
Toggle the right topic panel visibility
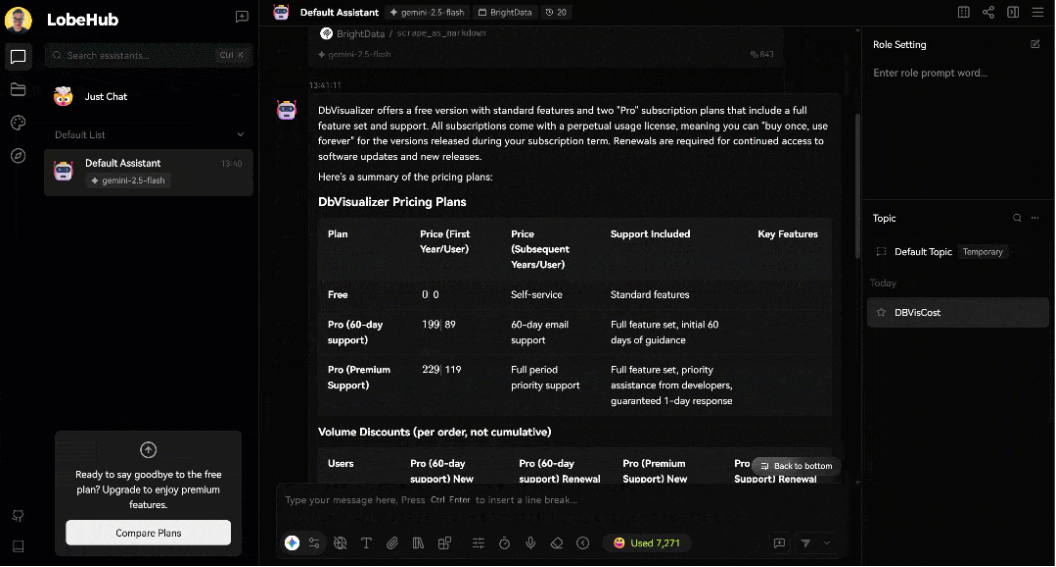[1013, 12]
